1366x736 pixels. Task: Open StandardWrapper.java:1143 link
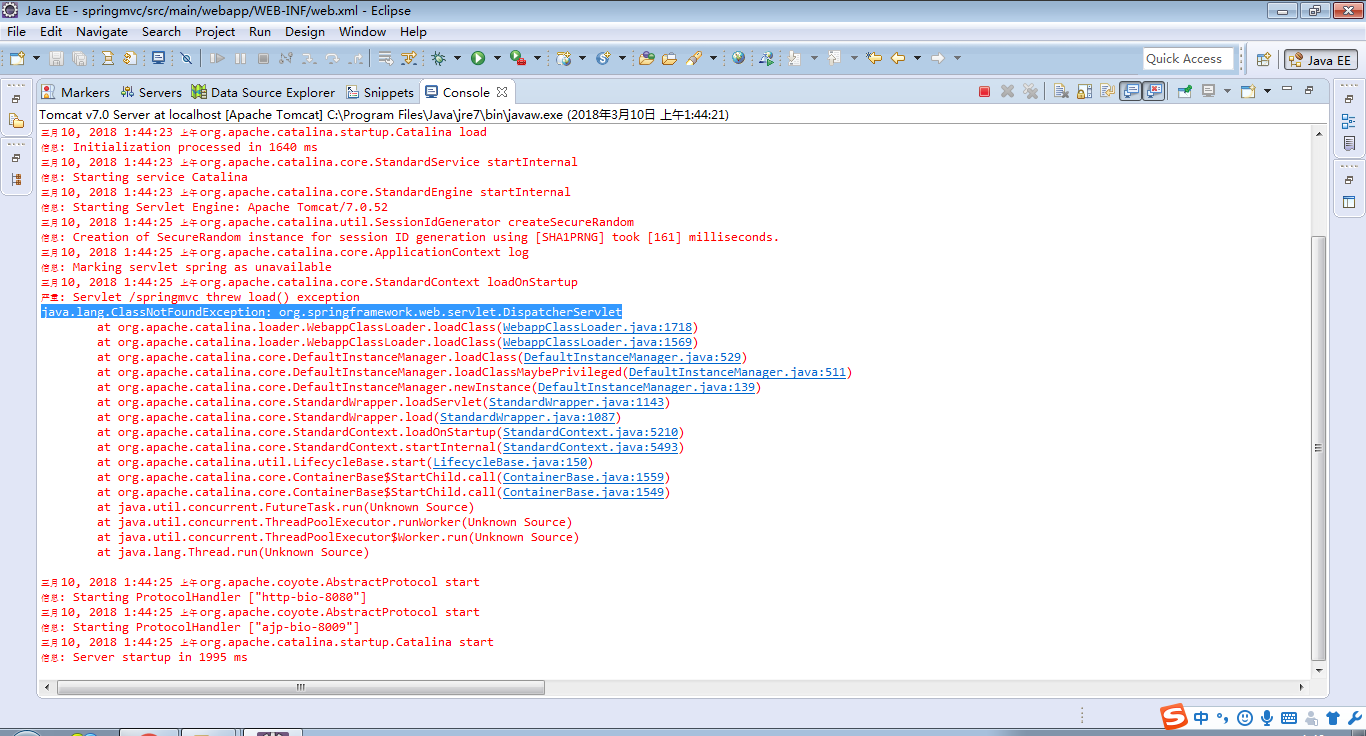click(576, 402)
